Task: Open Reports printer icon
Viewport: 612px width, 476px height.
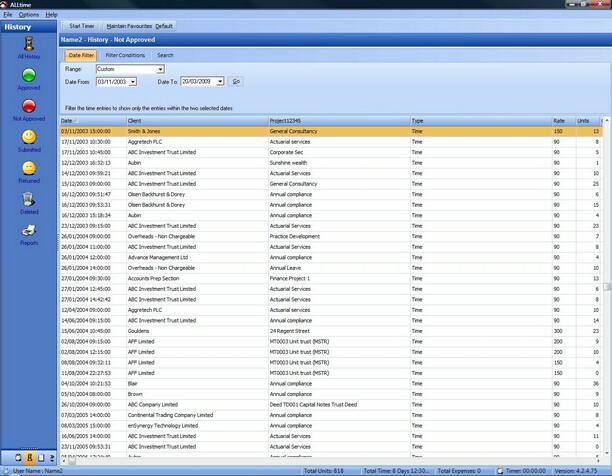Action: (29, 231)
